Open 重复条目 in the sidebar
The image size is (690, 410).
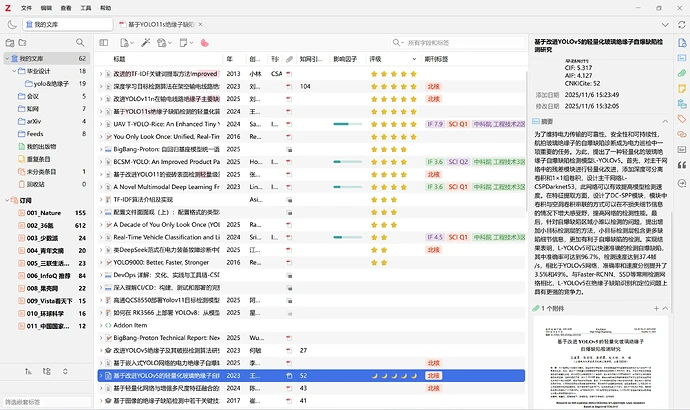pyautogui.click(x=38, y=159)
